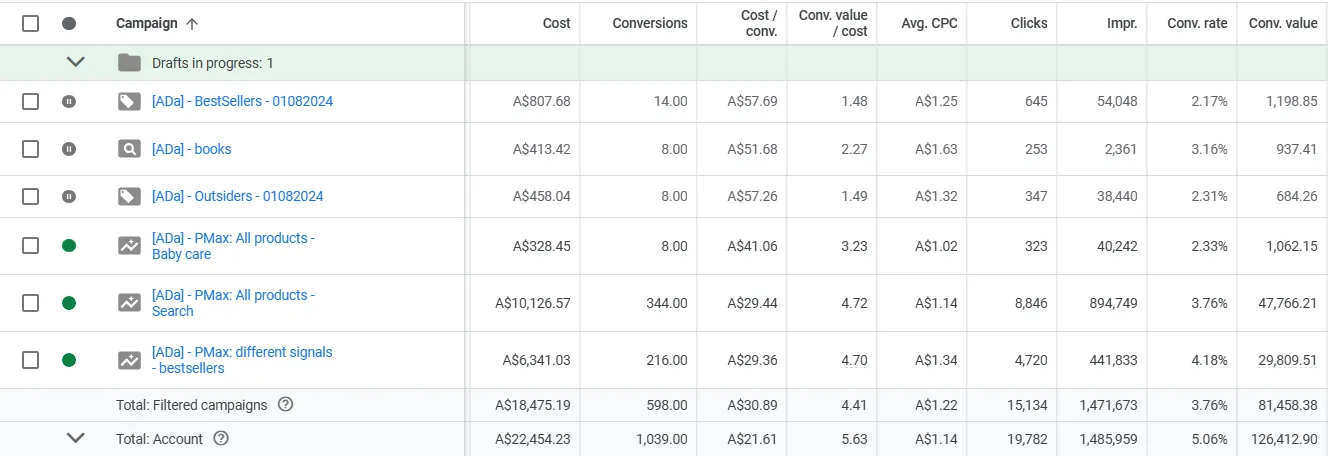Sort by the Conv. rate column header
Screen dimensions: 1328x456
click(x=1197, y=23)
